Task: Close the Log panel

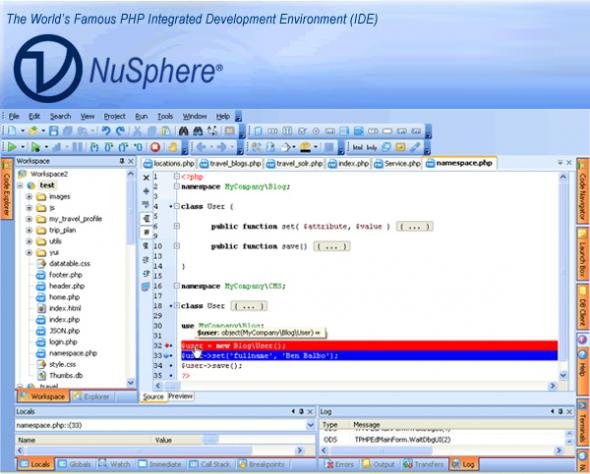Action: (569, 412)
